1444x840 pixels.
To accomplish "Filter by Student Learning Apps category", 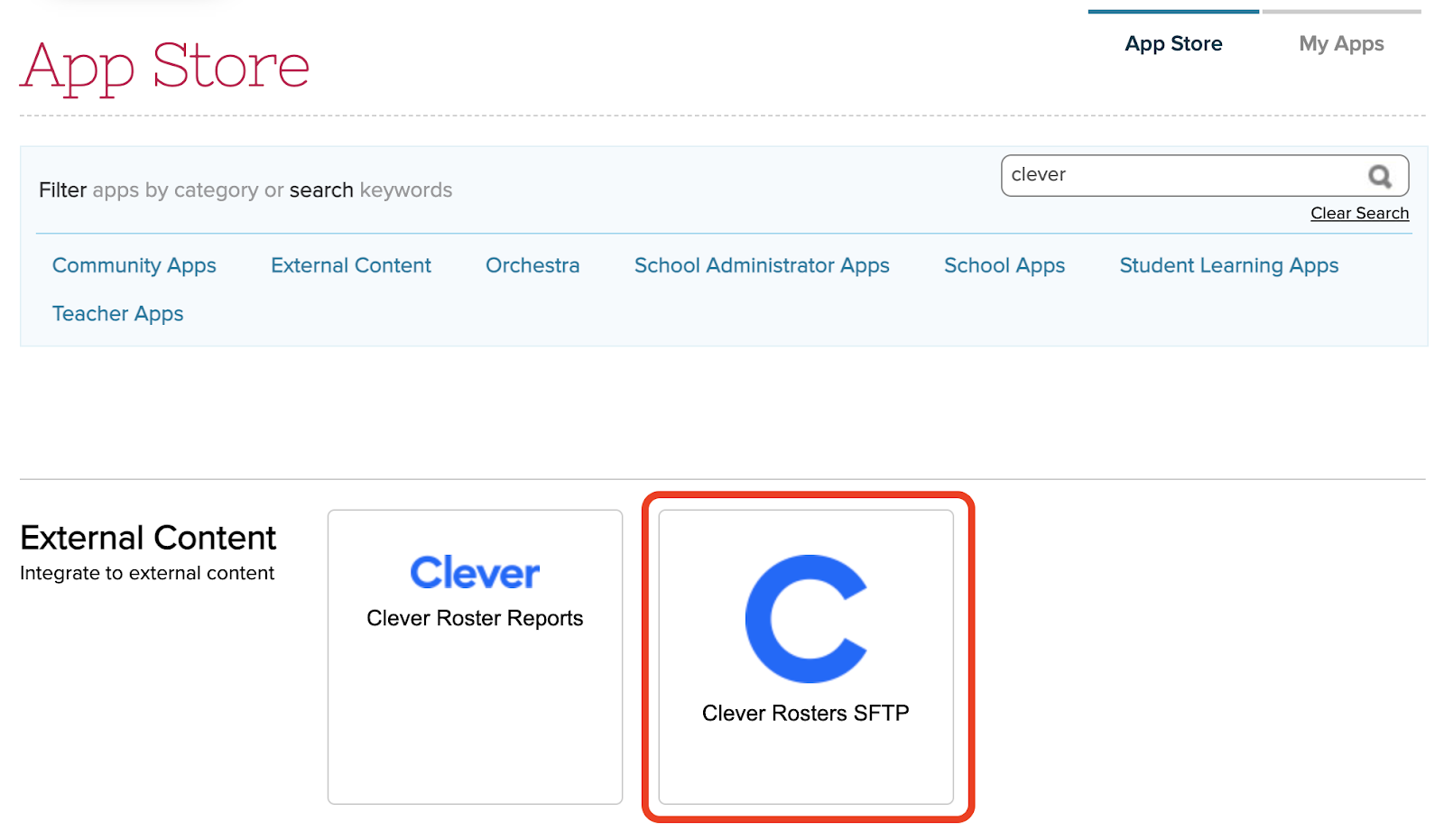I will point(1229,265).
